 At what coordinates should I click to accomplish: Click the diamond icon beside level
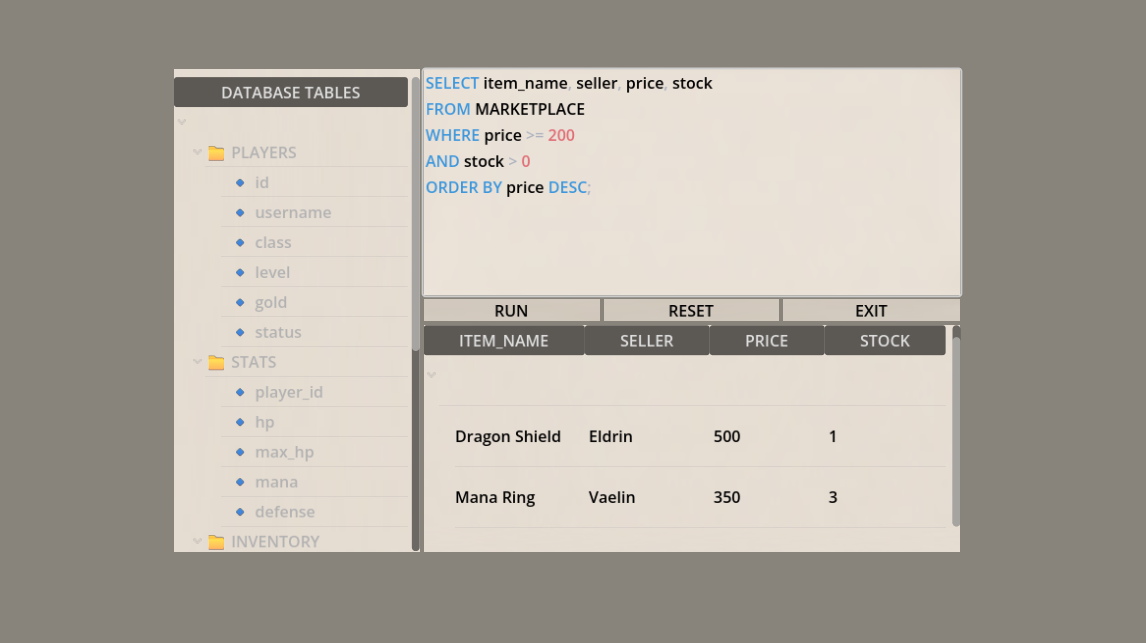(x=240, y=273)
